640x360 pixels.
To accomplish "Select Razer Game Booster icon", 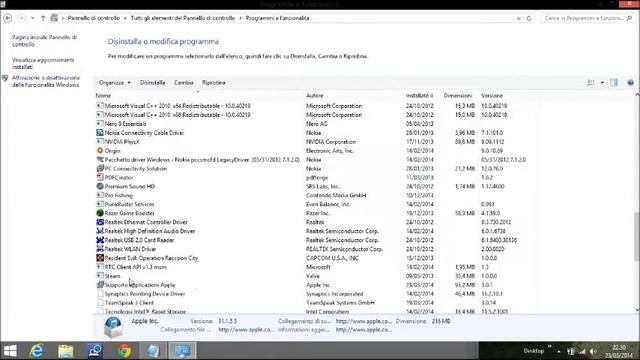I will 100,213.
